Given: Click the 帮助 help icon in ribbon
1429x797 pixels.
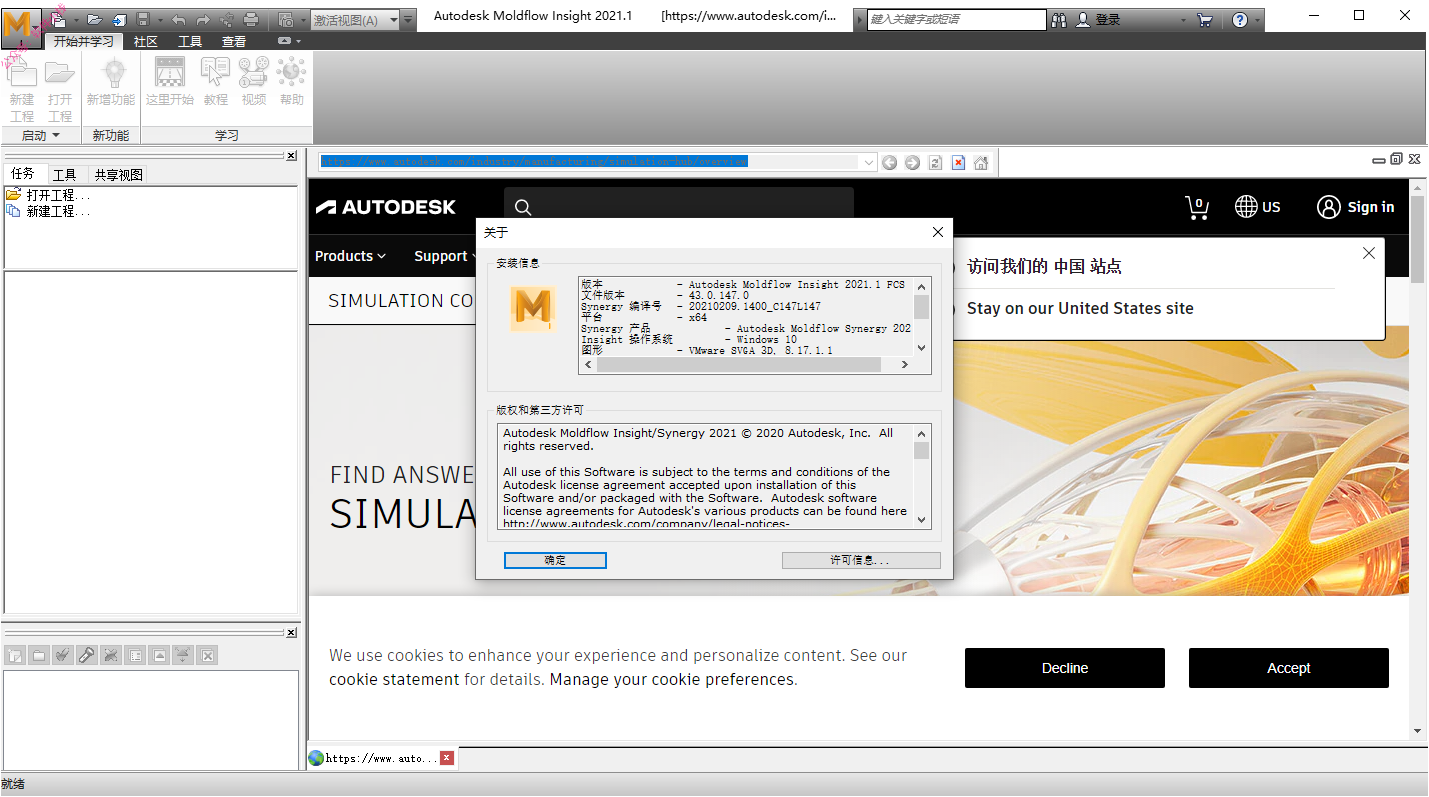Looking at the screenshot, I should [x=292, y=81].
